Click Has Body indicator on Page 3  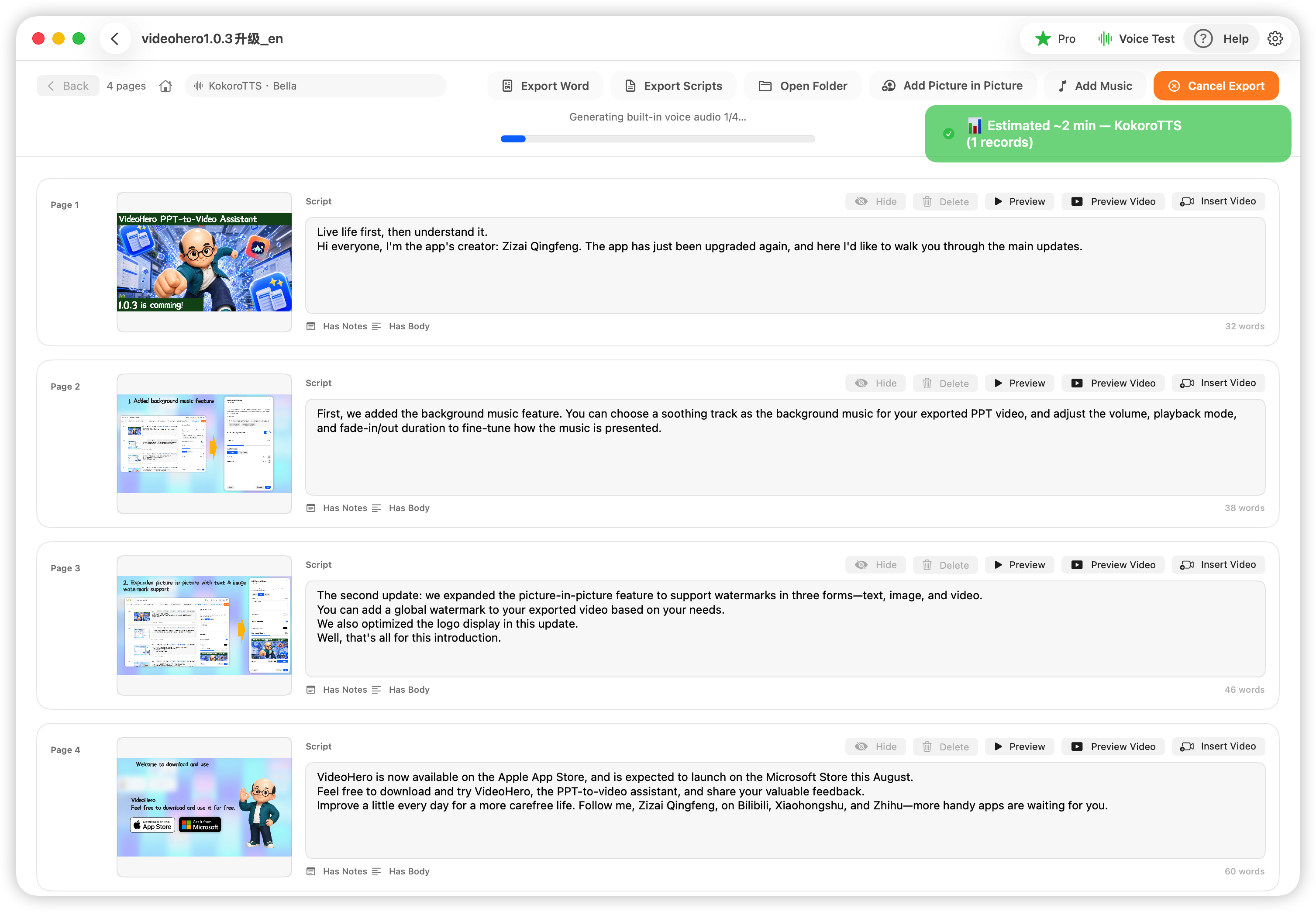pyautogui.click(x=401, y=690)
